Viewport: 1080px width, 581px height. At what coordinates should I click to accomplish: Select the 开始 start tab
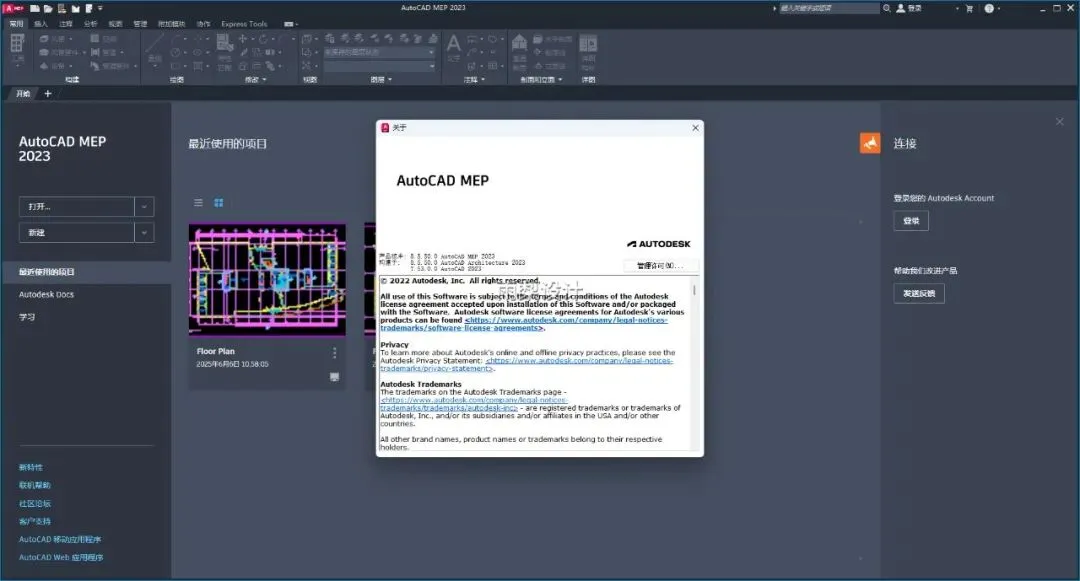click(x=23, y=94)
